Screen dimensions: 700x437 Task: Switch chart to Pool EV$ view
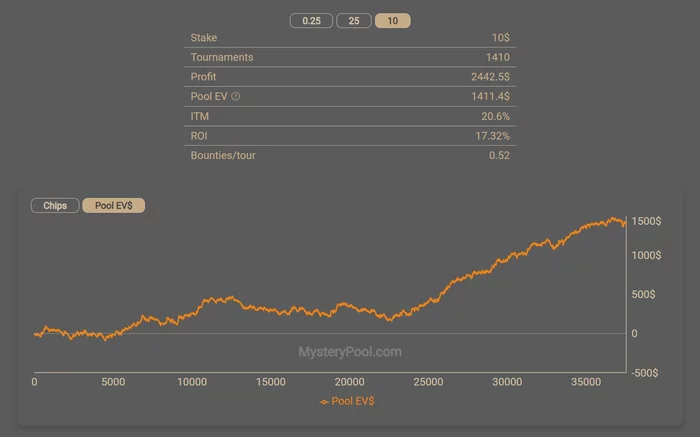pos(113,205)
